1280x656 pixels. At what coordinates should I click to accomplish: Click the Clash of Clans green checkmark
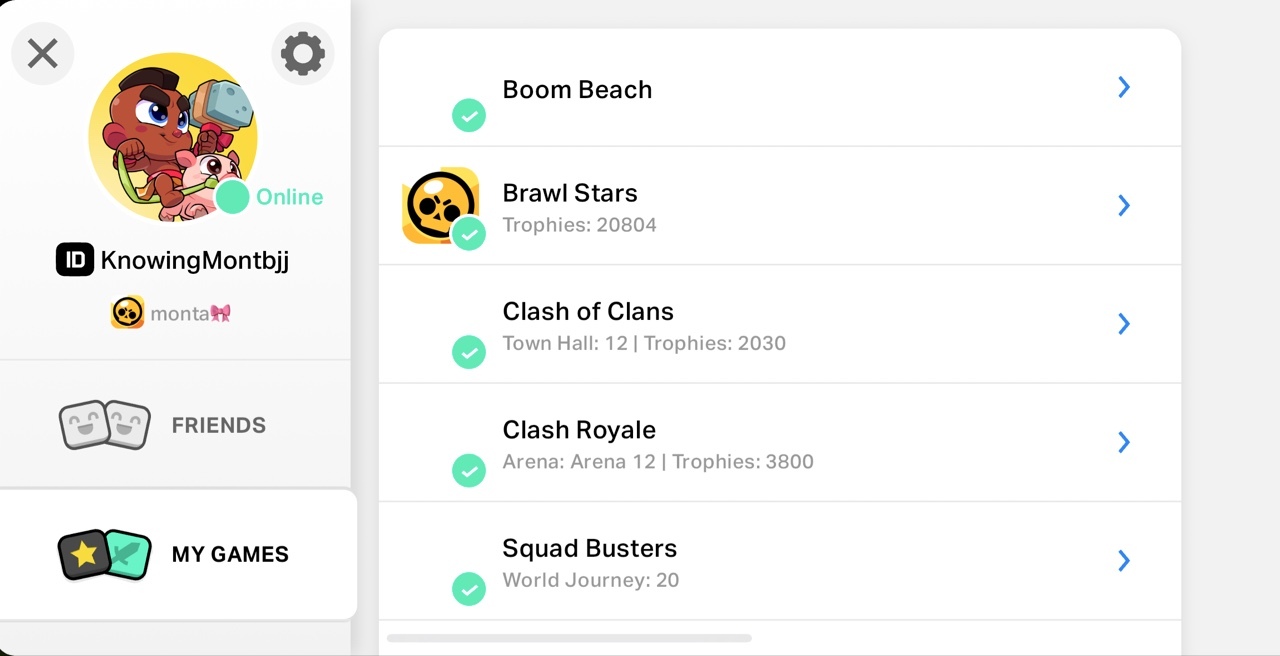tap(468, 351)
